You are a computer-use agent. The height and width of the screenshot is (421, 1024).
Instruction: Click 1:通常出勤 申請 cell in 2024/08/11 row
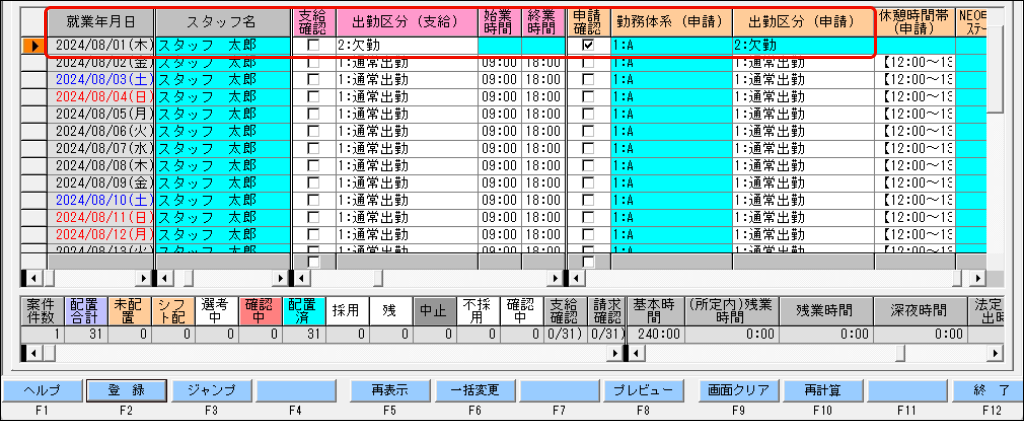pyautogui.click(x=803, y=216)
